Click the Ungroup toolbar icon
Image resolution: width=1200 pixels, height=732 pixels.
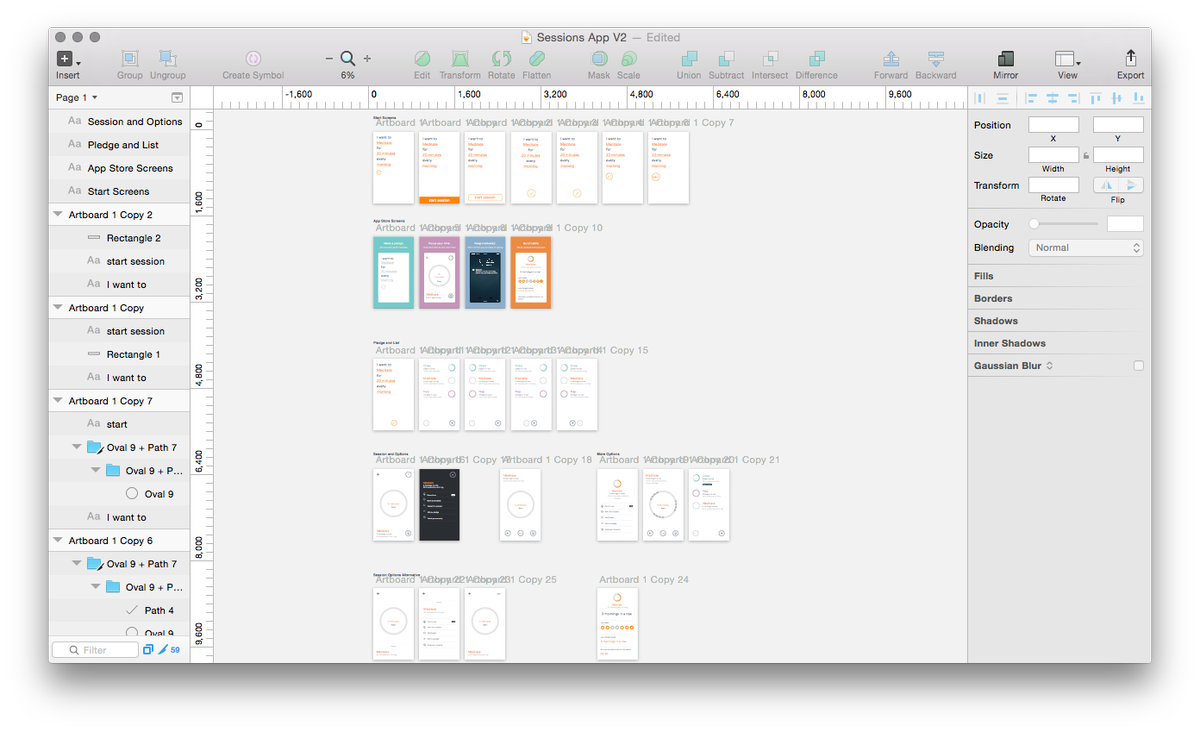click(x=168, y=60)
